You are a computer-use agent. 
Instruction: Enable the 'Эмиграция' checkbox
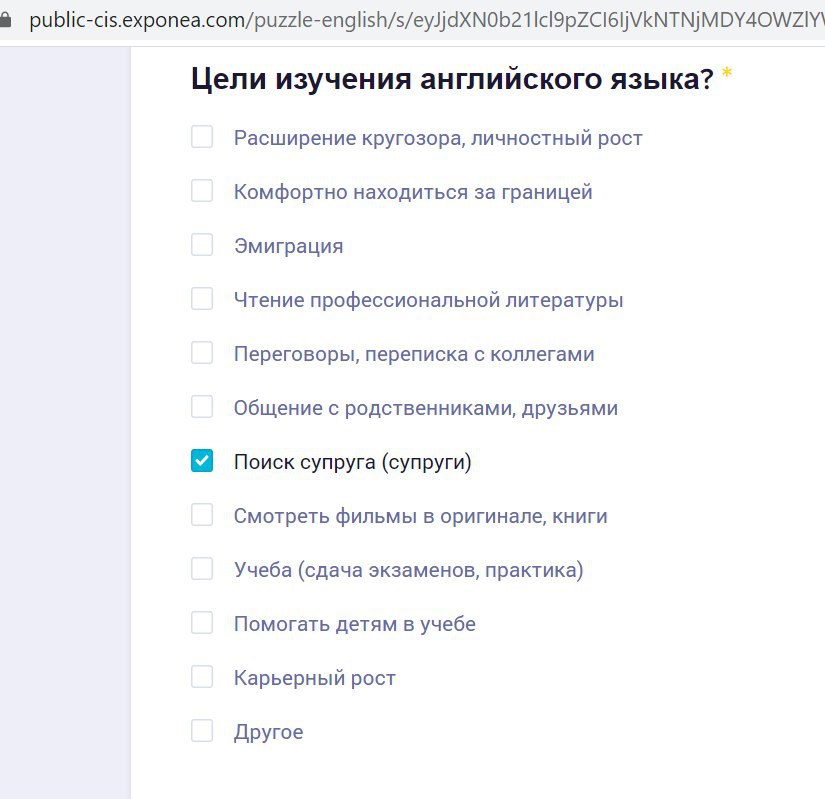click(x=202, y=245)
